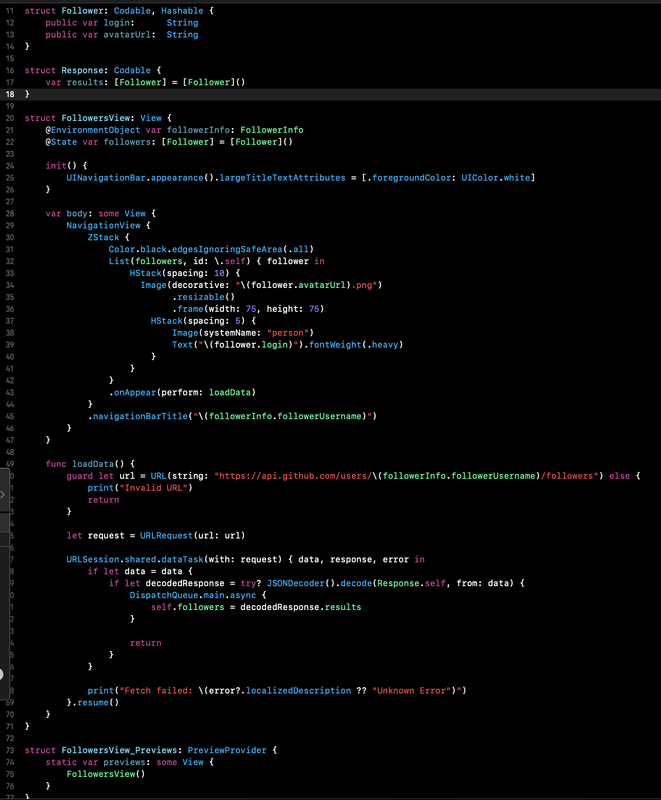Click 'UIColor' on line 25
The image size is (661, 800).
(x=480, y=178)
